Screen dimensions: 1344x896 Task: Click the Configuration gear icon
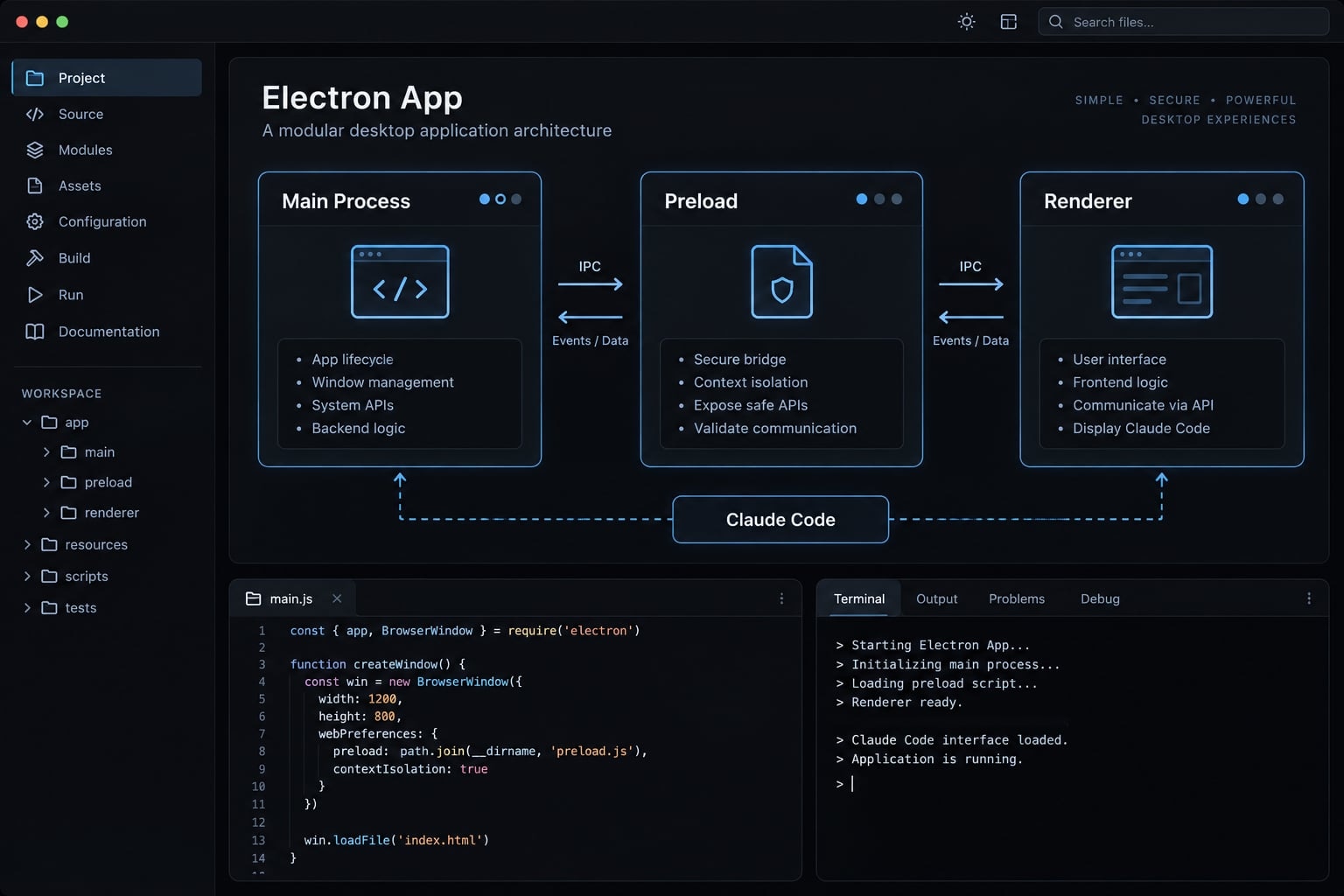click(35, 221)
